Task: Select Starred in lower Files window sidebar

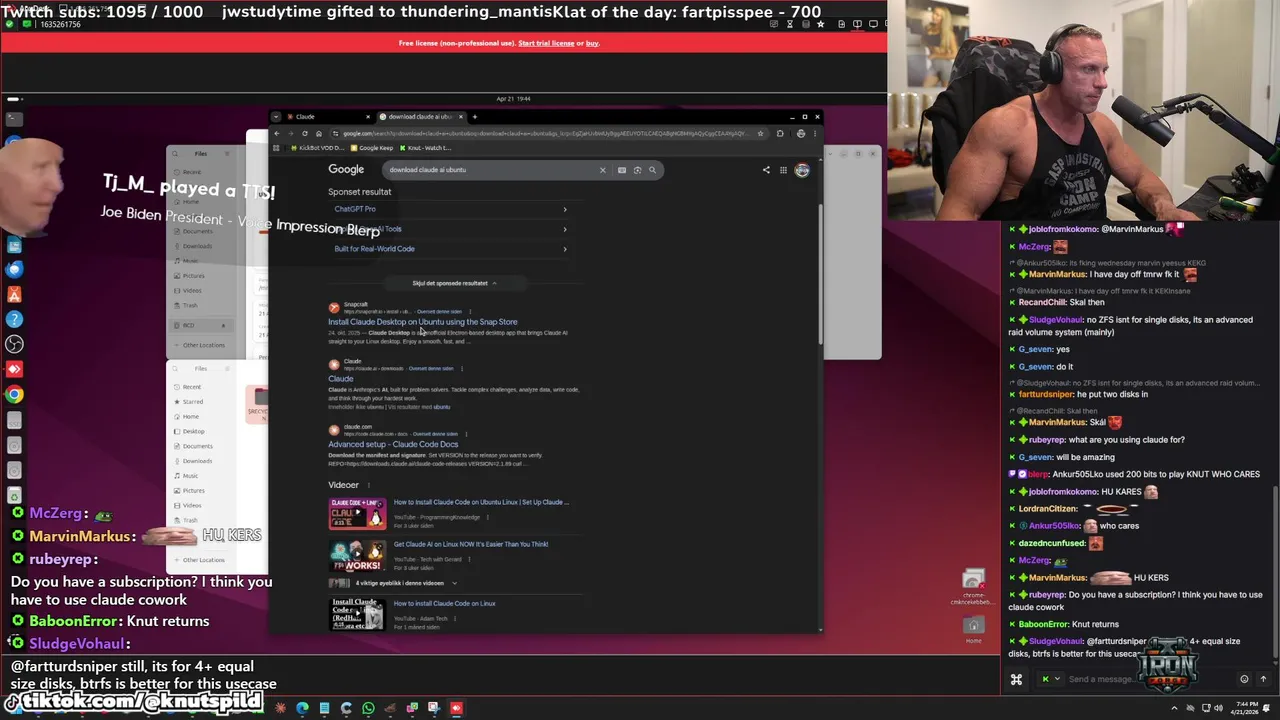Action: click(193, 401)
